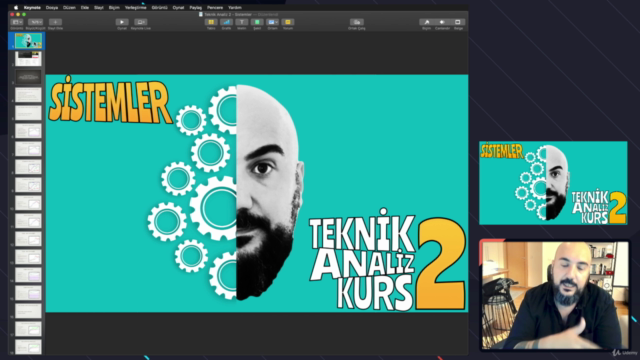Open the Büyüt/Küçült zoom dropdown
640x360 pixels.
click(x=36, y=22)
